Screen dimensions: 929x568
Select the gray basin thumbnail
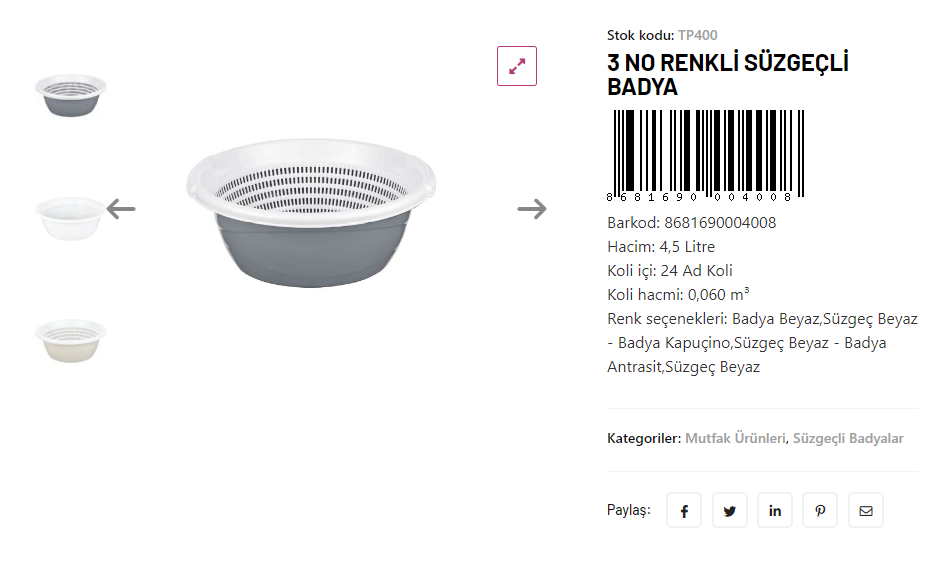tap(71, 94)
